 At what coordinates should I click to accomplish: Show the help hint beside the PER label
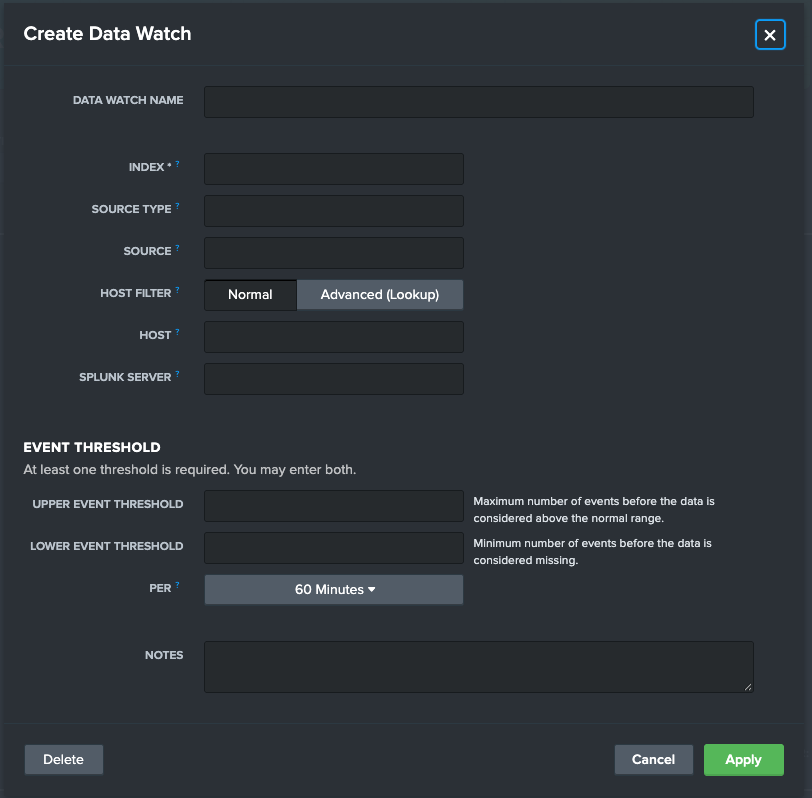click(x=177, y=585)
